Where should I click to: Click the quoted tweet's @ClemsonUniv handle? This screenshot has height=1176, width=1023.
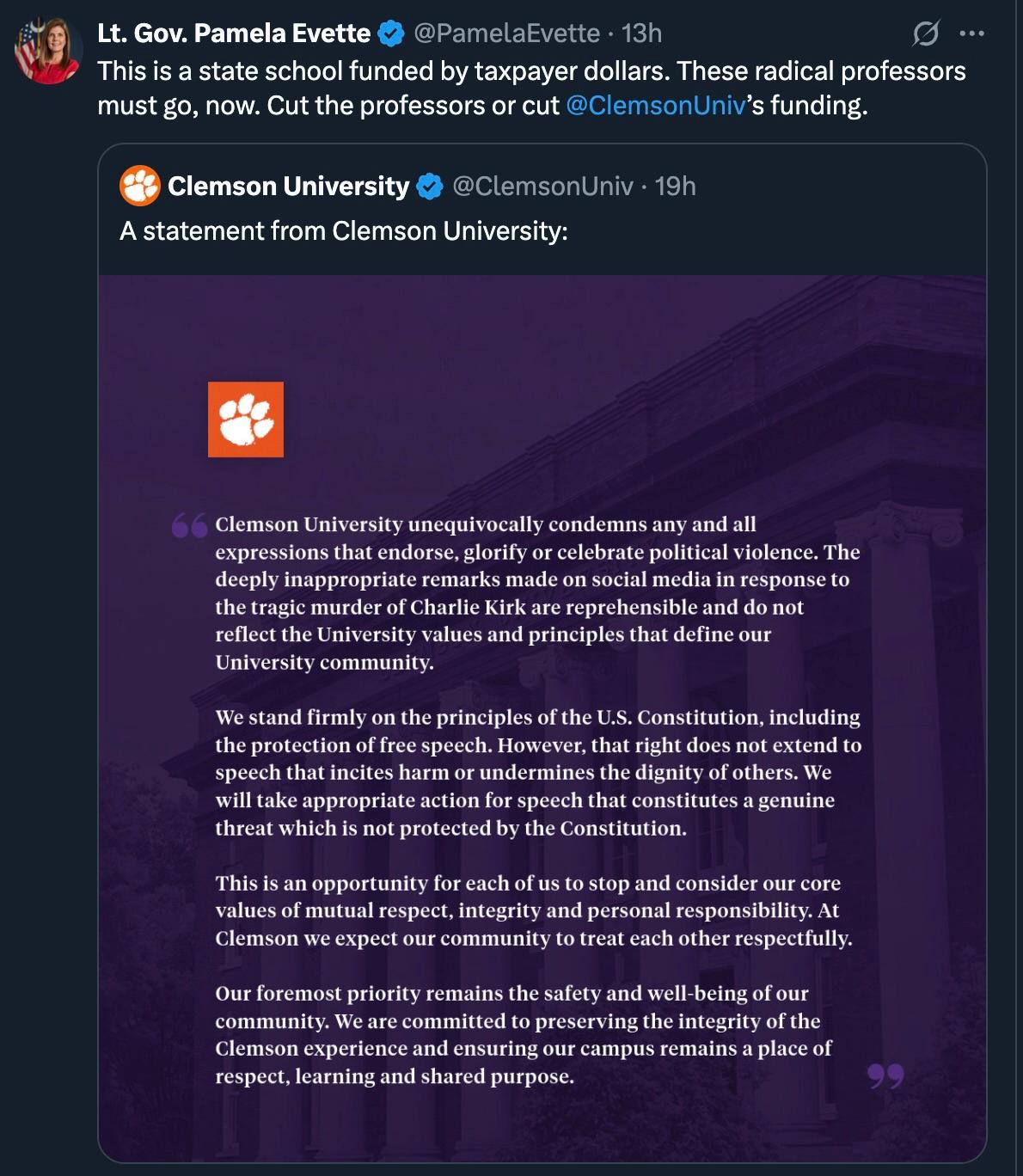pos(542,186)
